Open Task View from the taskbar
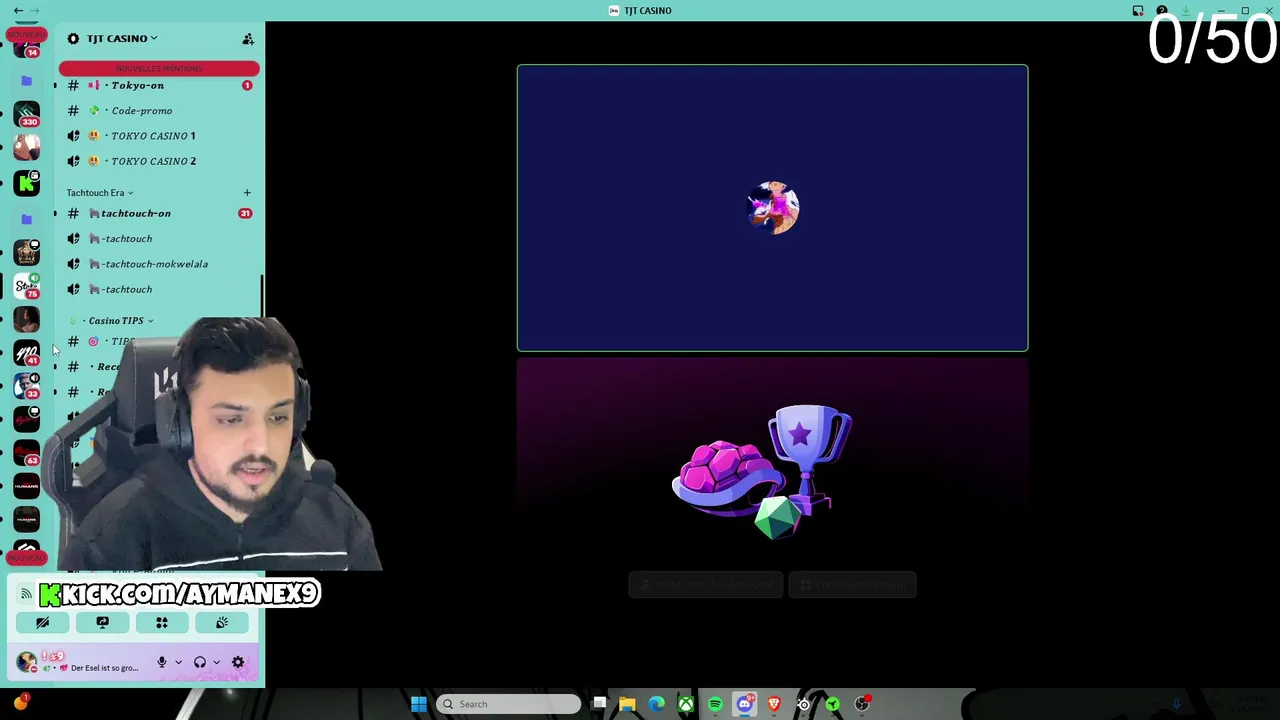The image size is (1280, 720). (x=598, y=704)
